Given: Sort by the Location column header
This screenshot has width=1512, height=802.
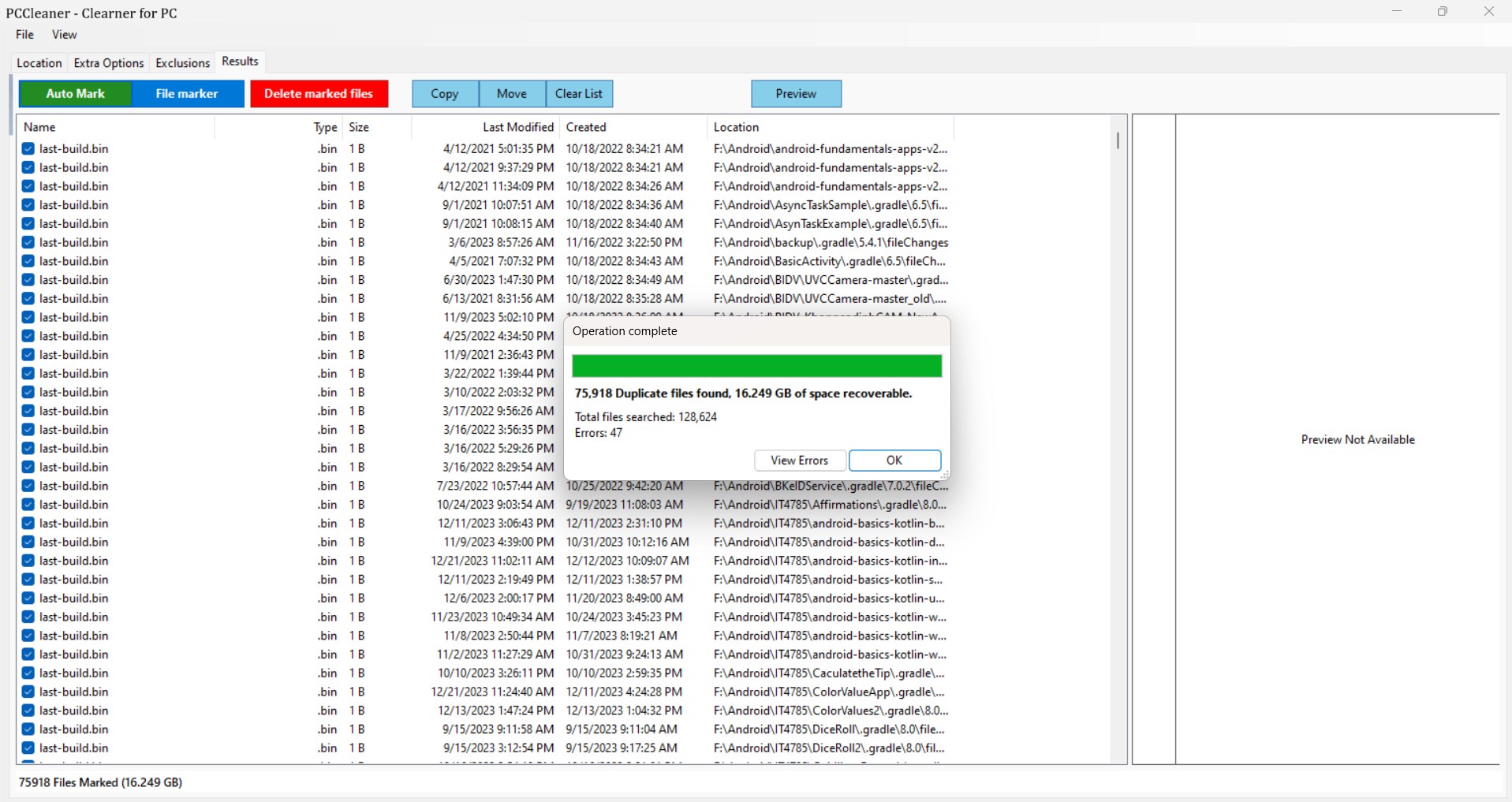Looking at the screenshot, I should pos(831,127).
